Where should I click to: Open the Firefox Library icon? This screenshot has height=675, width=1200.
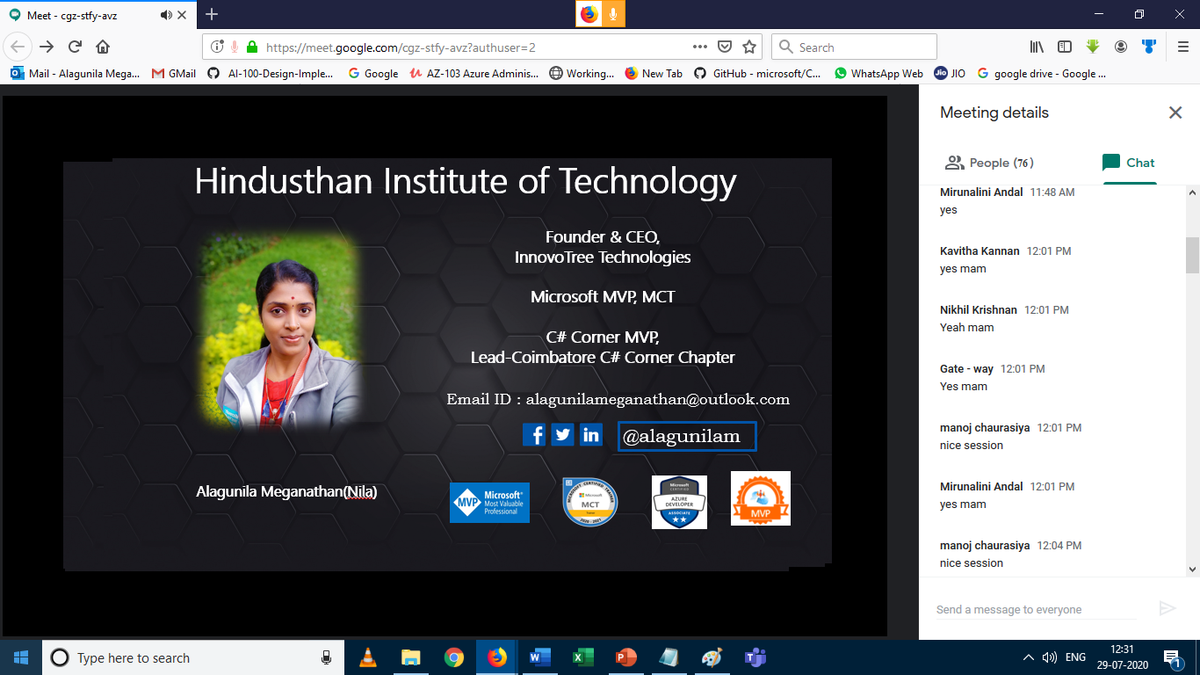1037,47
